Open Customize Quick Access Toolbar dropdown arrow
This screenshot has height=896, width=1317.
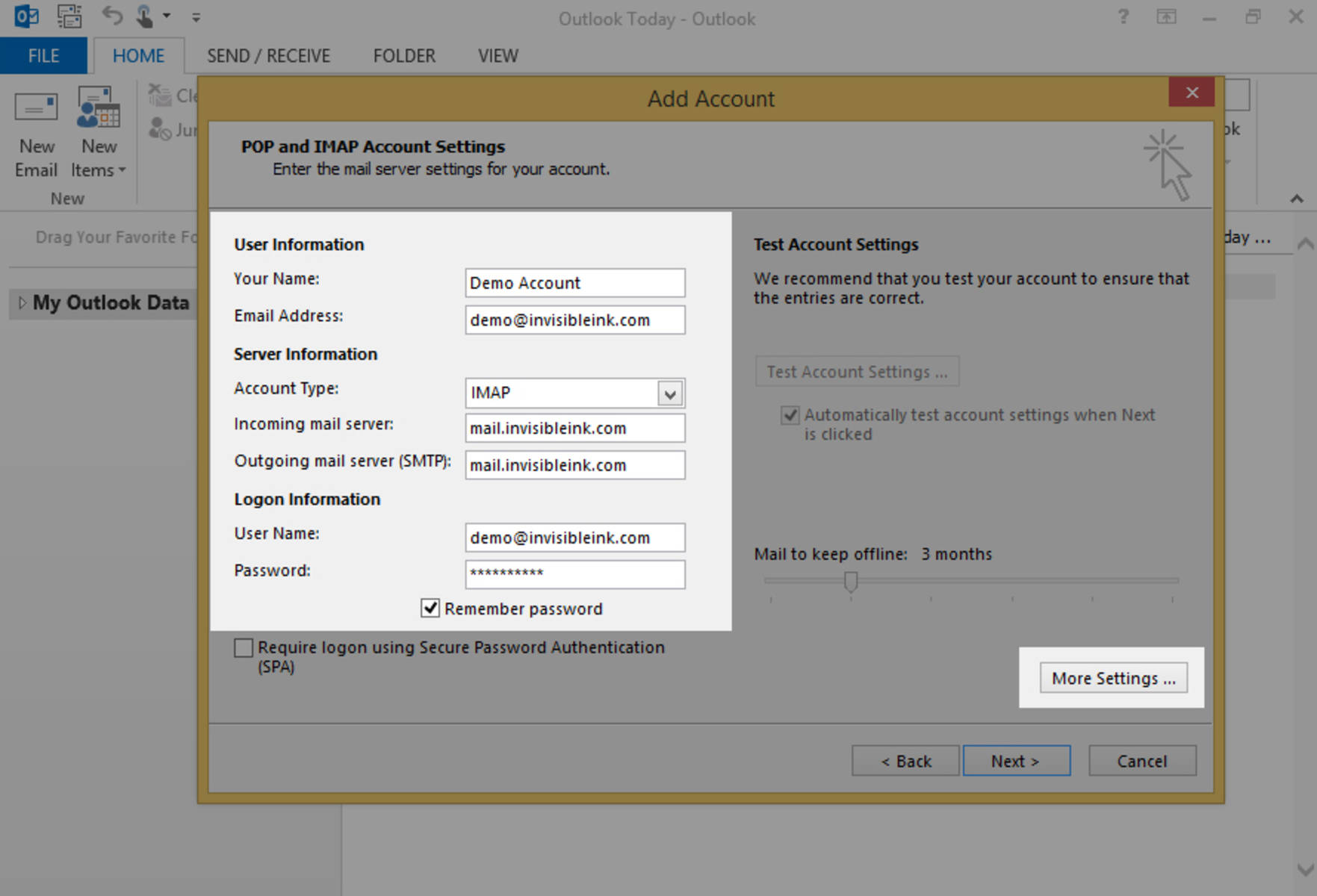[x=196, y=17]
